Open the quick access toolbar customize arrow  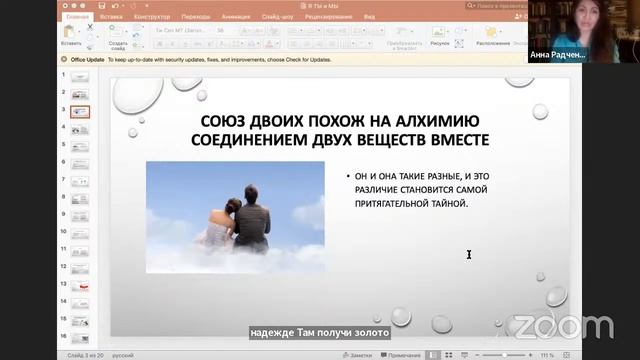147,6
